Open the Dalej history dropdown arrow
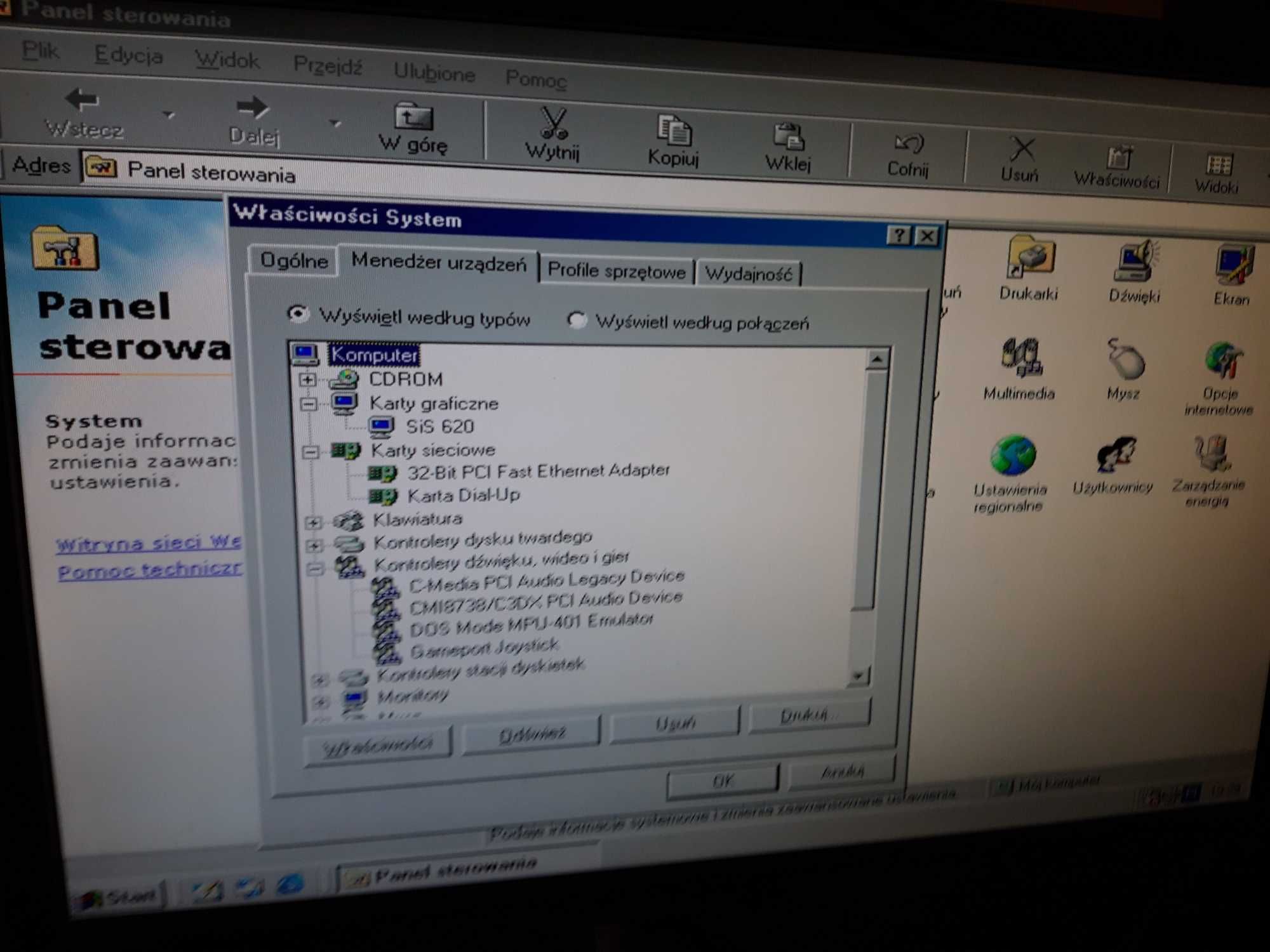Viewport: 1270px width, 952px height. click(x=335, y=123)
